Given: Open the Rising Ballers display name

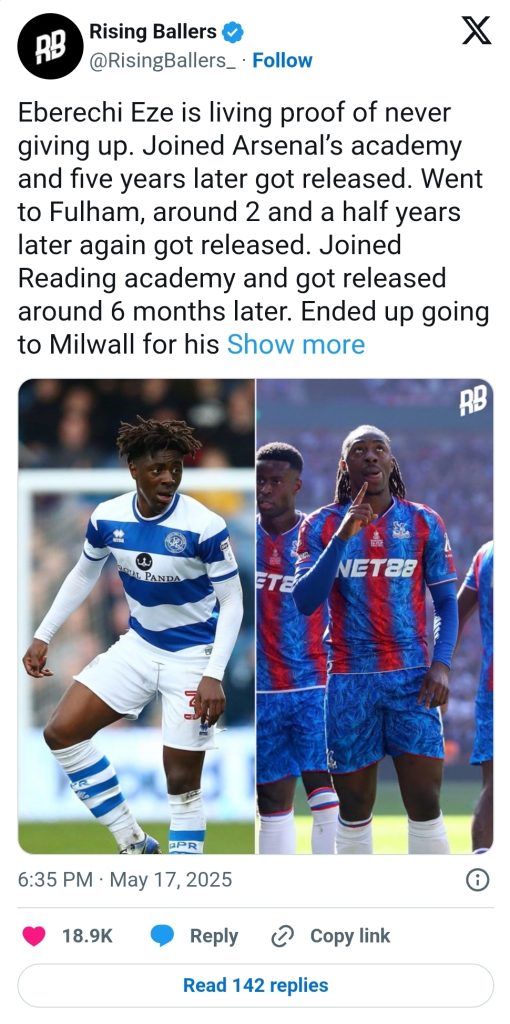Looking at the screenshot, I should coord(152,31).
